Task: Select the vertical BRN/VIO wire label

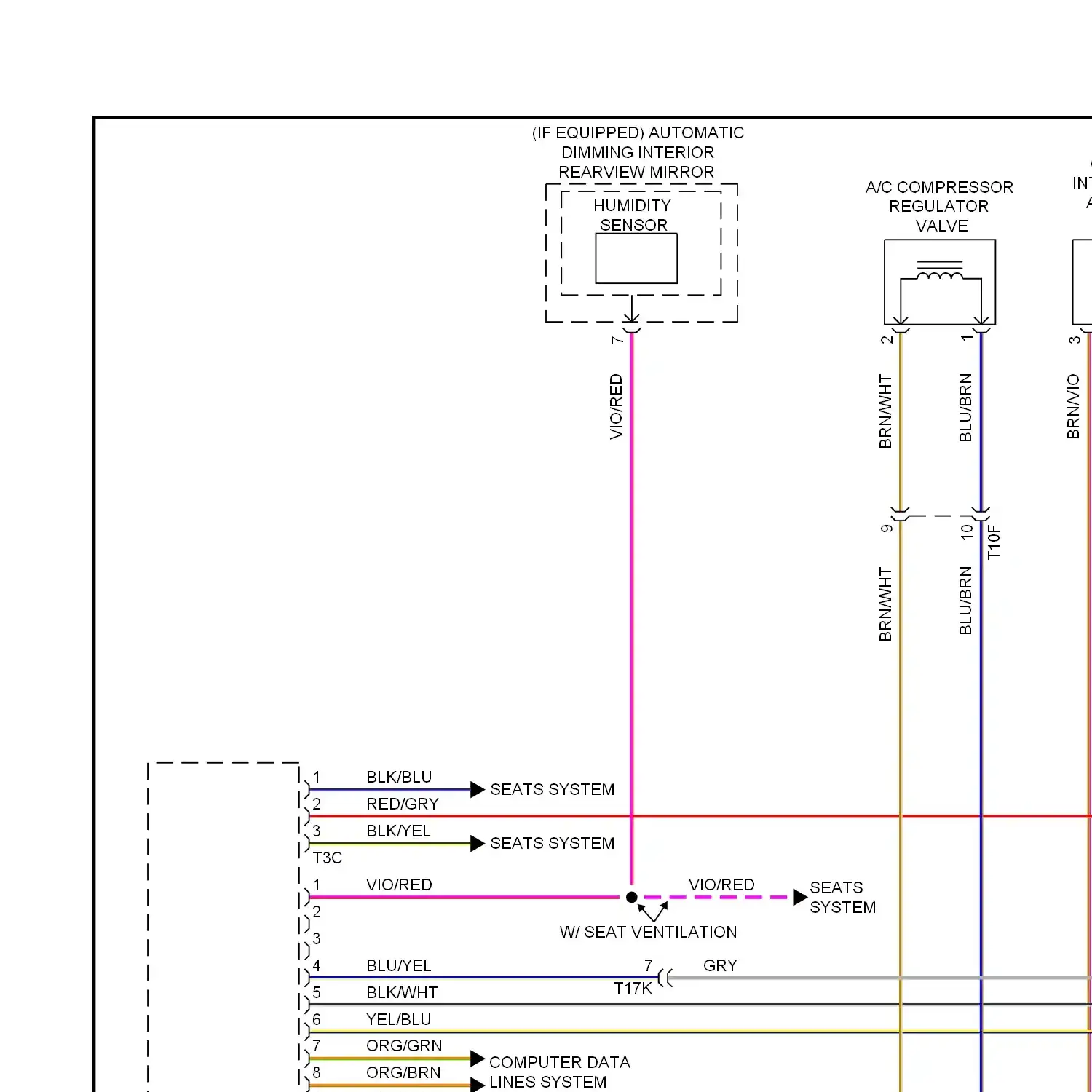Action: point(1073,406)
